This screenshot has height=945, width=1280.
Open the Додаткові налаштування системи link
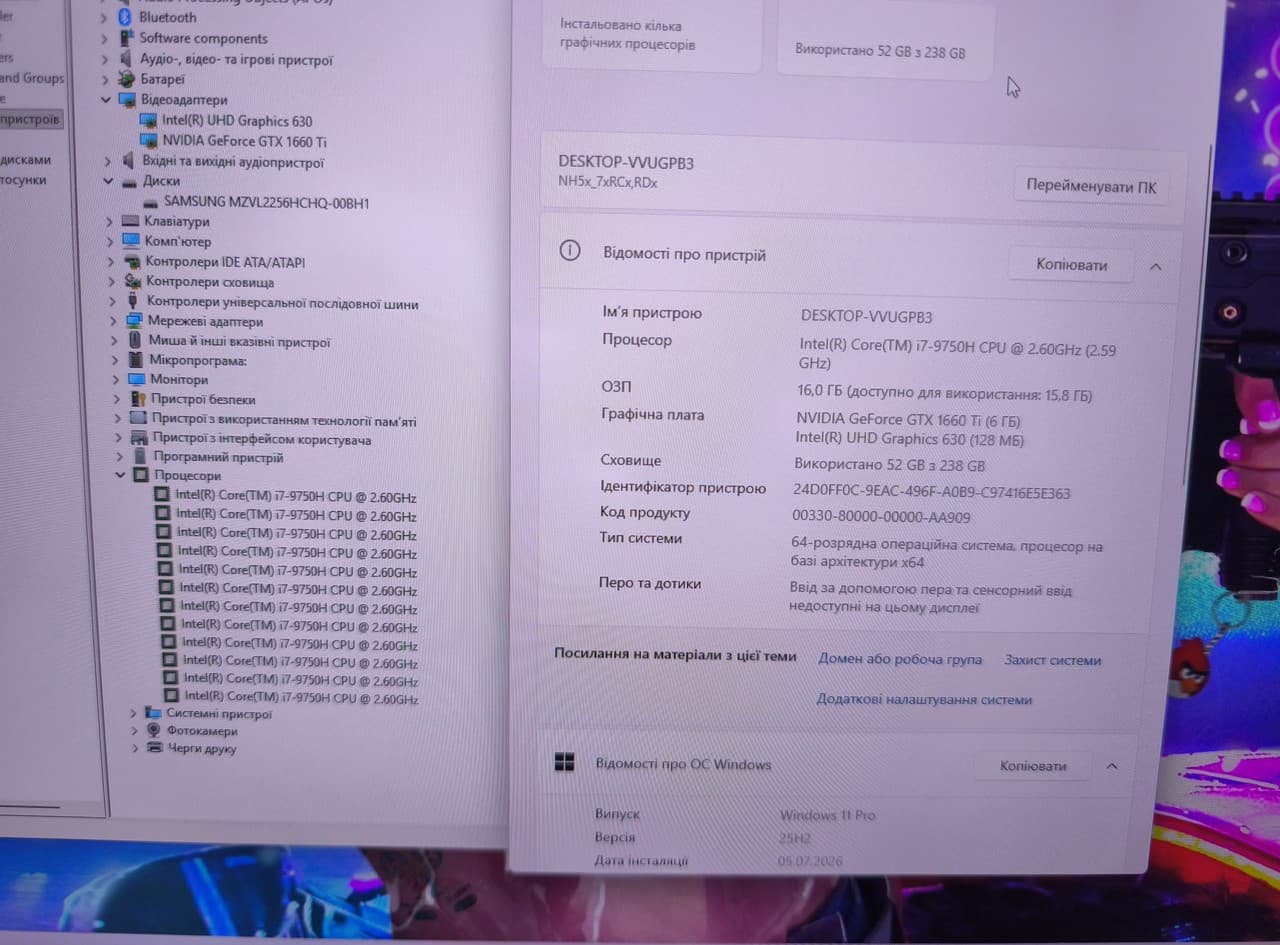tap(924, 699)
